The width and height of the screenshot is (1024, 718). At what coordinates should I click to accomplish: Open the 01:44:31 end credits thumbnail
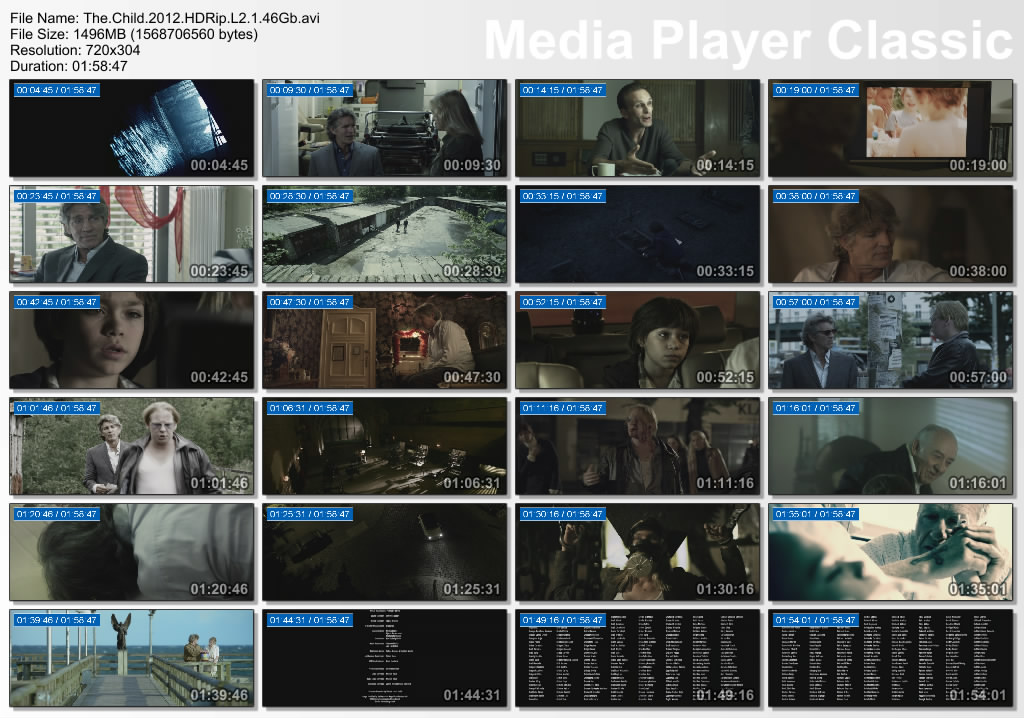[385, 658]
